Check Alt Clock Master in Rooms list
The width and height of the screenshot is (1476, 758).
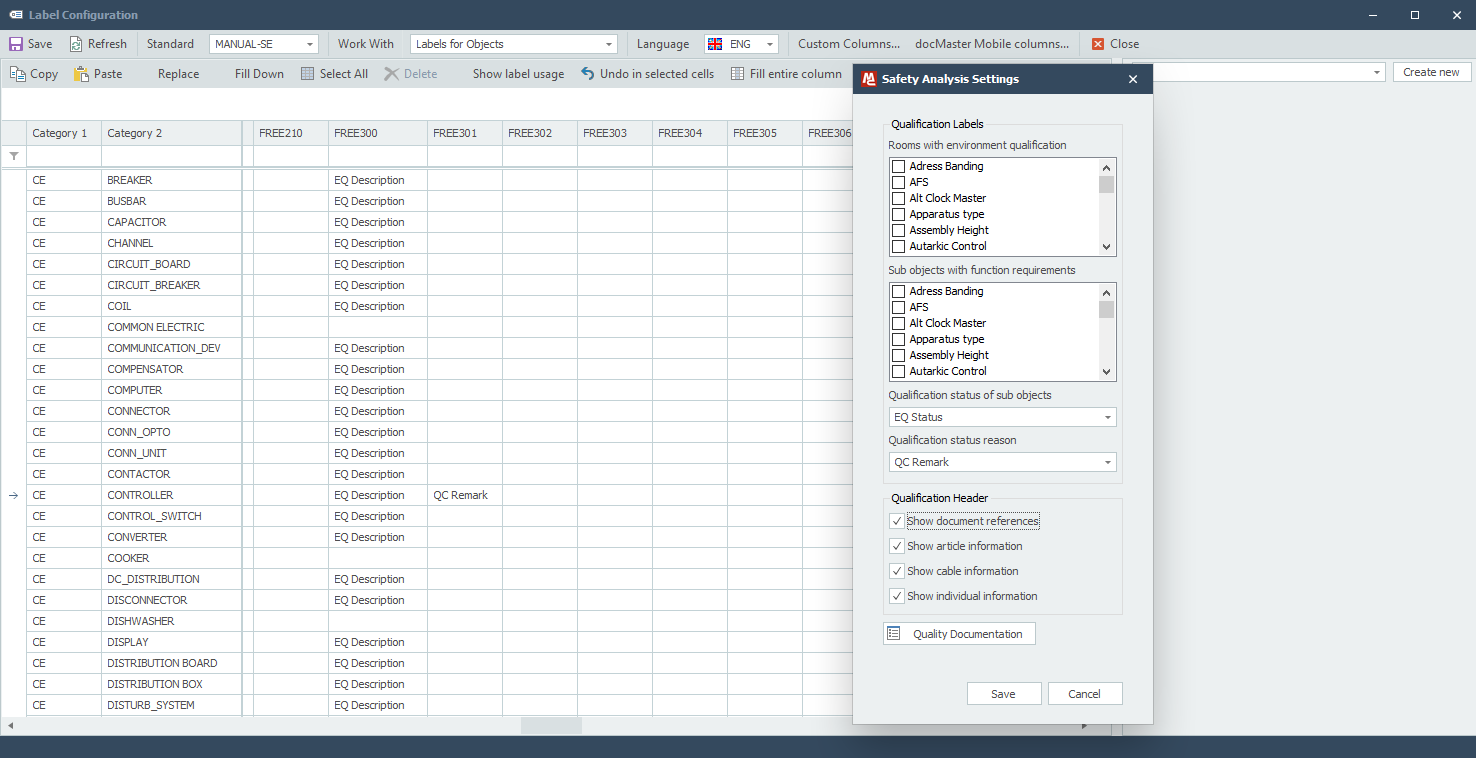tap(898, 198)
